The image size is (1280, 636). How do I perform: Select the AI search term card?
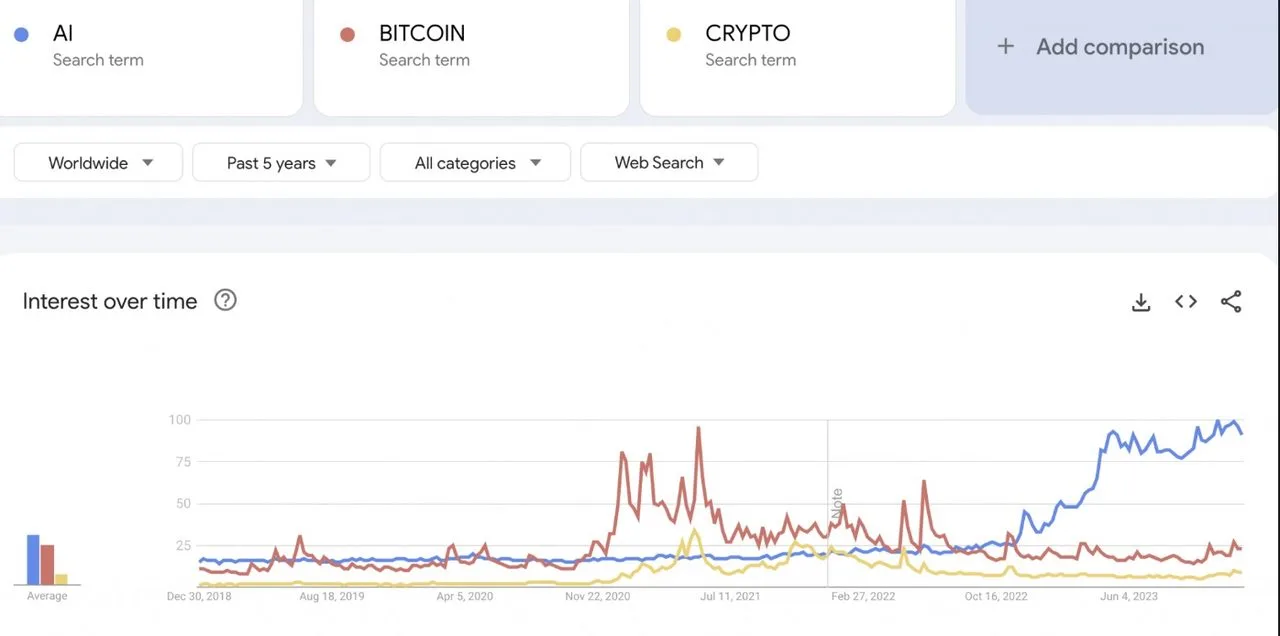point(150,55)
